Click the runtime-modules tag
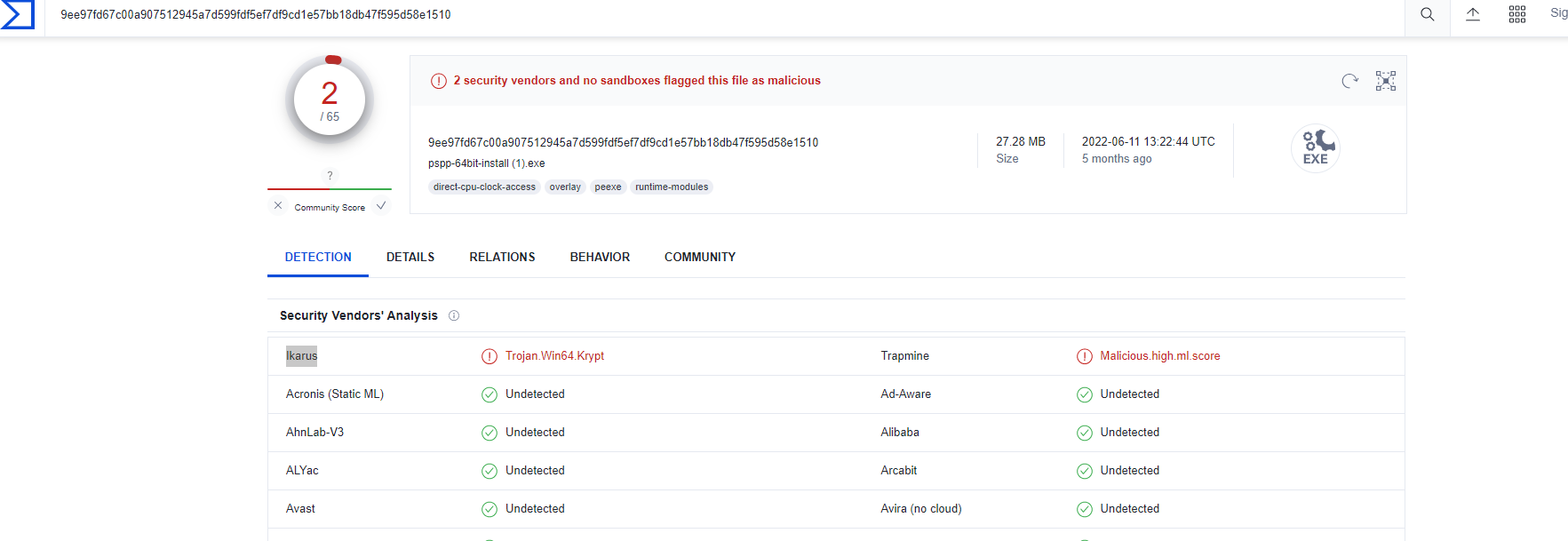Screen dimensions: 1568x541 [x=672, y=187]
